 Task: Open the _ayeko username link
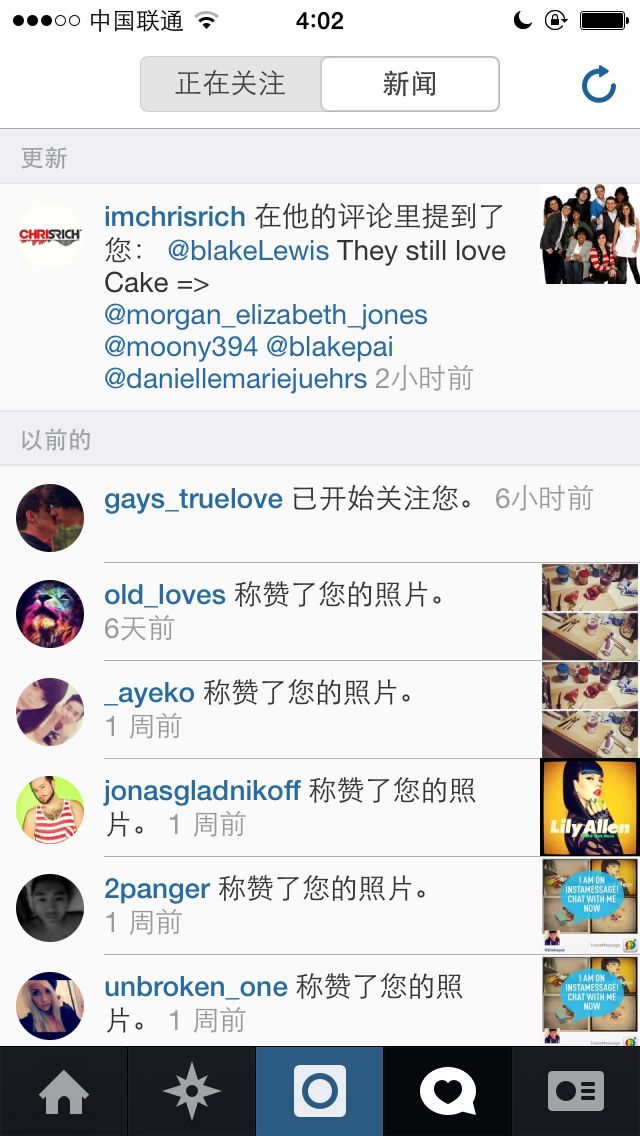pos(149,693)
